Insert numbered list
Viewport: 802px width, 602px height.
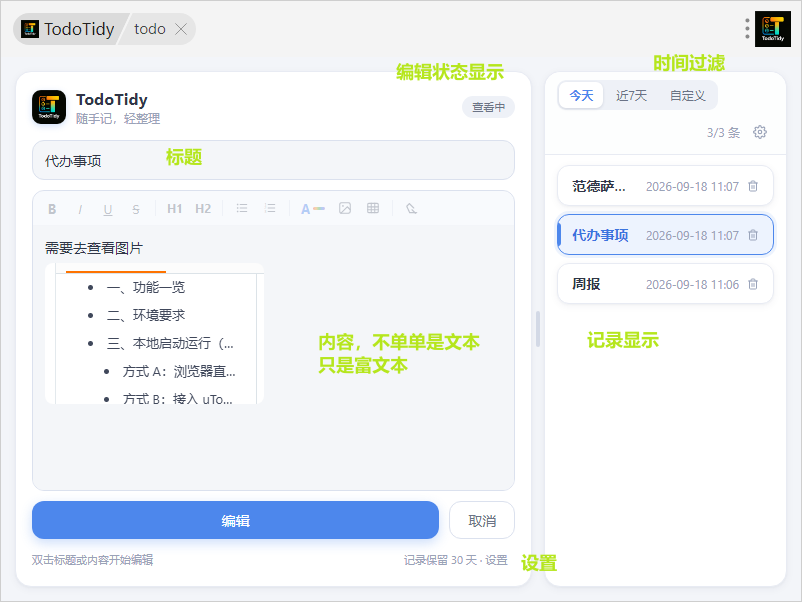tap(270, 208)
